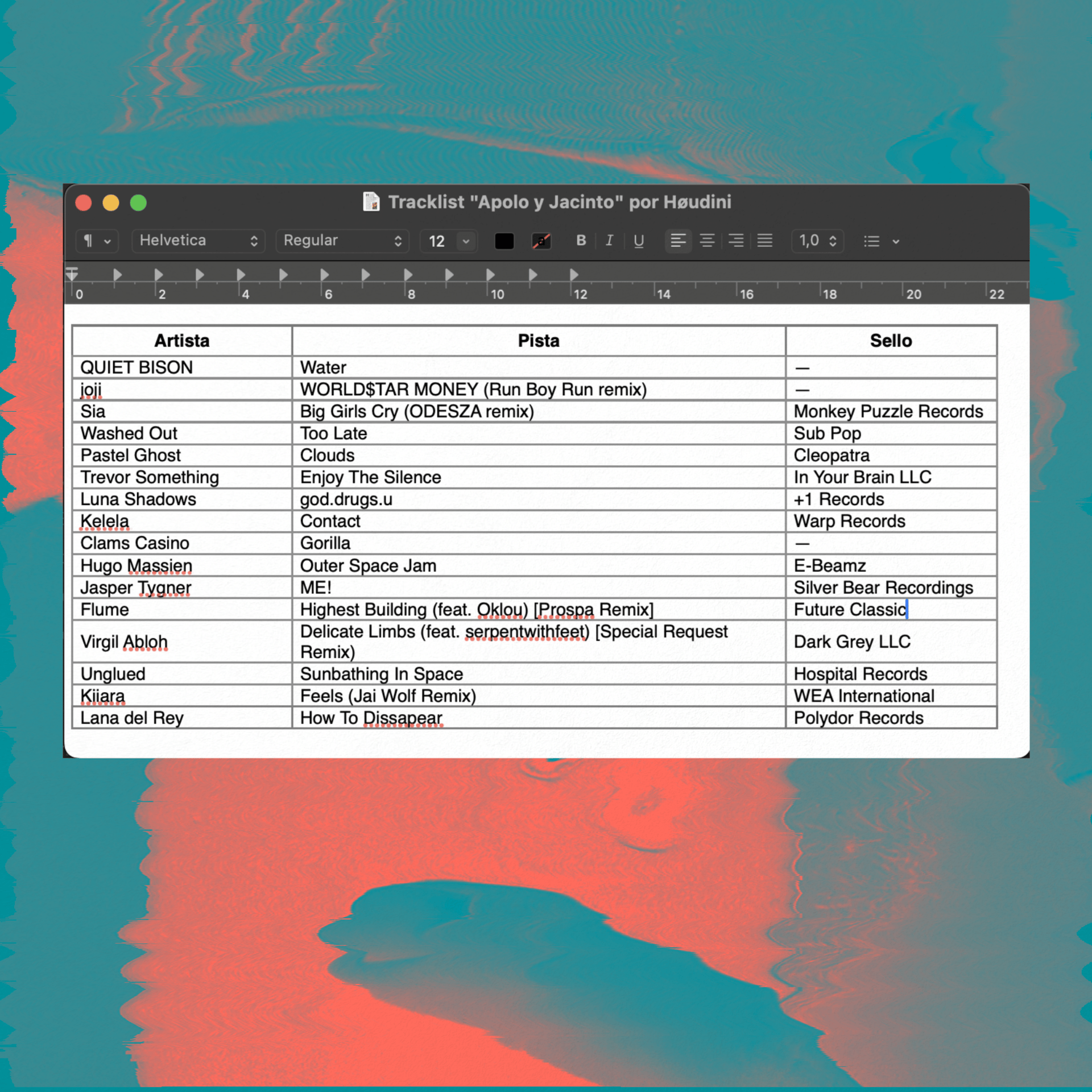This screenshot has height=1092, width=1092.
Task: Align text to the left
Action: (677, 241)
